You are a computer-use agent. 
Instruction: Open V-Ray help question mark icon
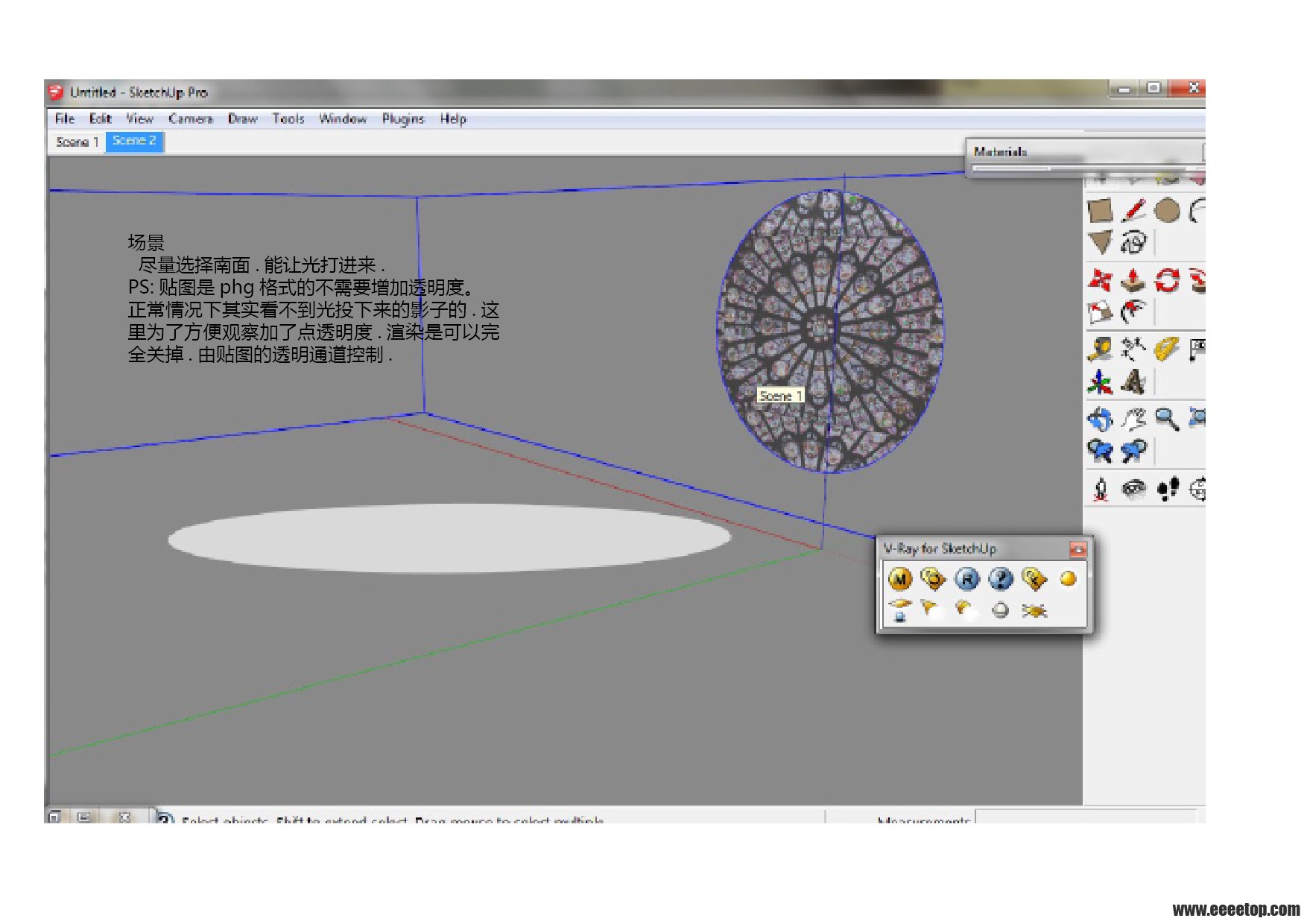pos(1001,579)
